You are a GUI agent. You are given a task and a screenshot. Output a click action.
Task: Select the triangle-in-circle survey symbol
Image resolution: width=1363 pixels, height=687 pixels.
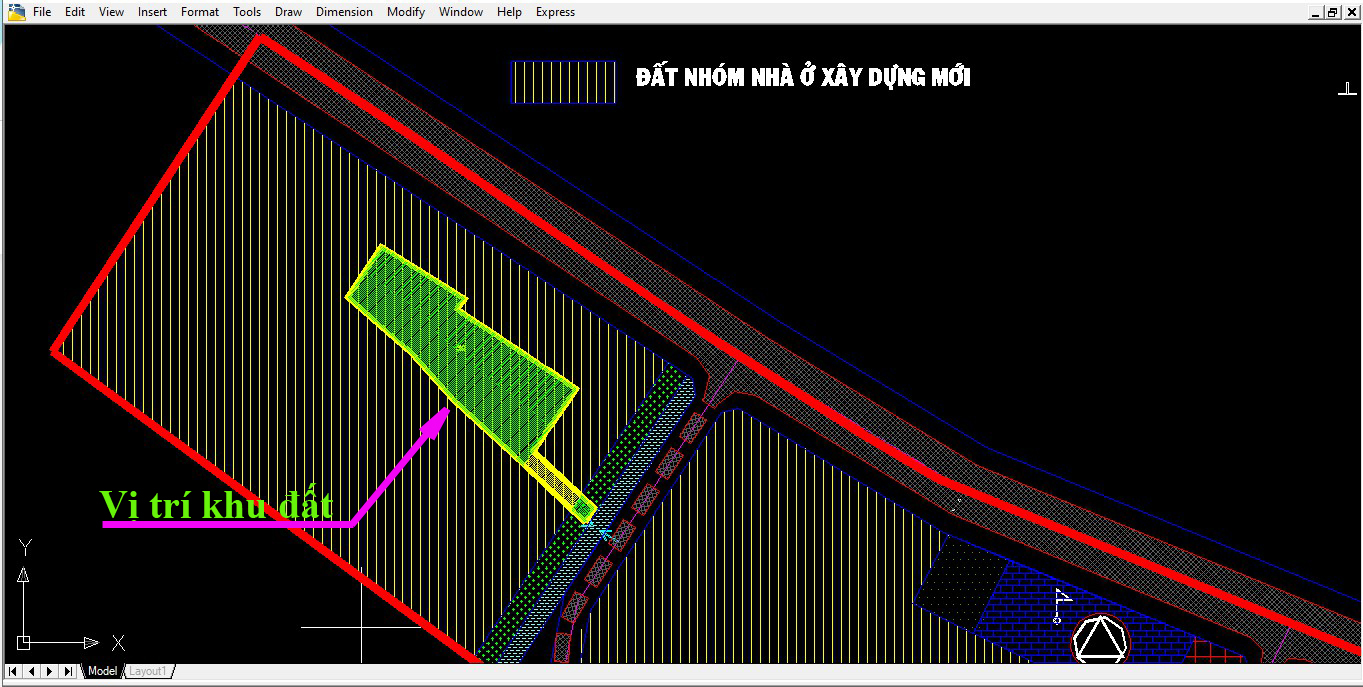click(1100, 638)
